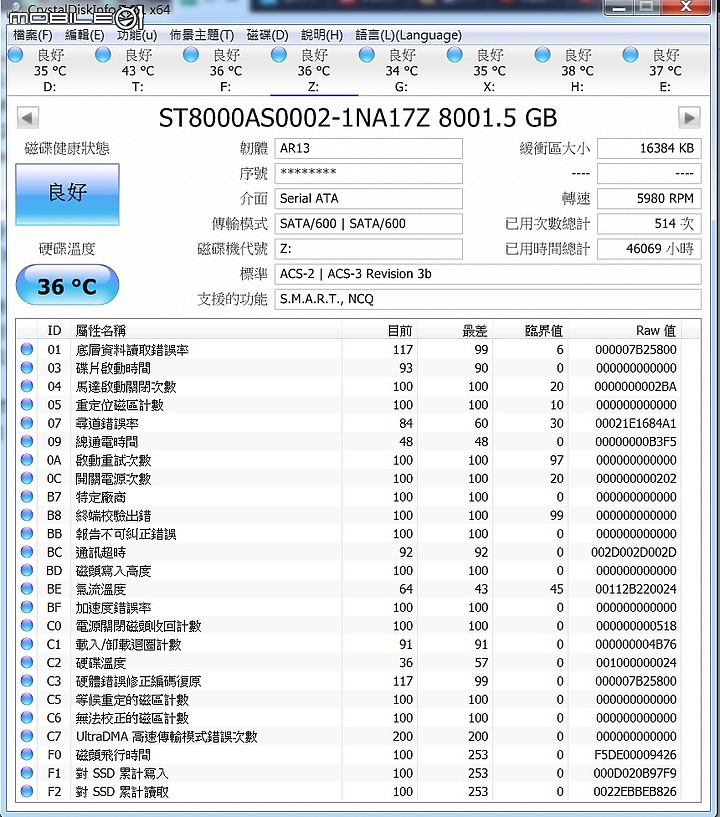
Task: Open the 檔案(F) menu
Action: [x=32, y=35]
